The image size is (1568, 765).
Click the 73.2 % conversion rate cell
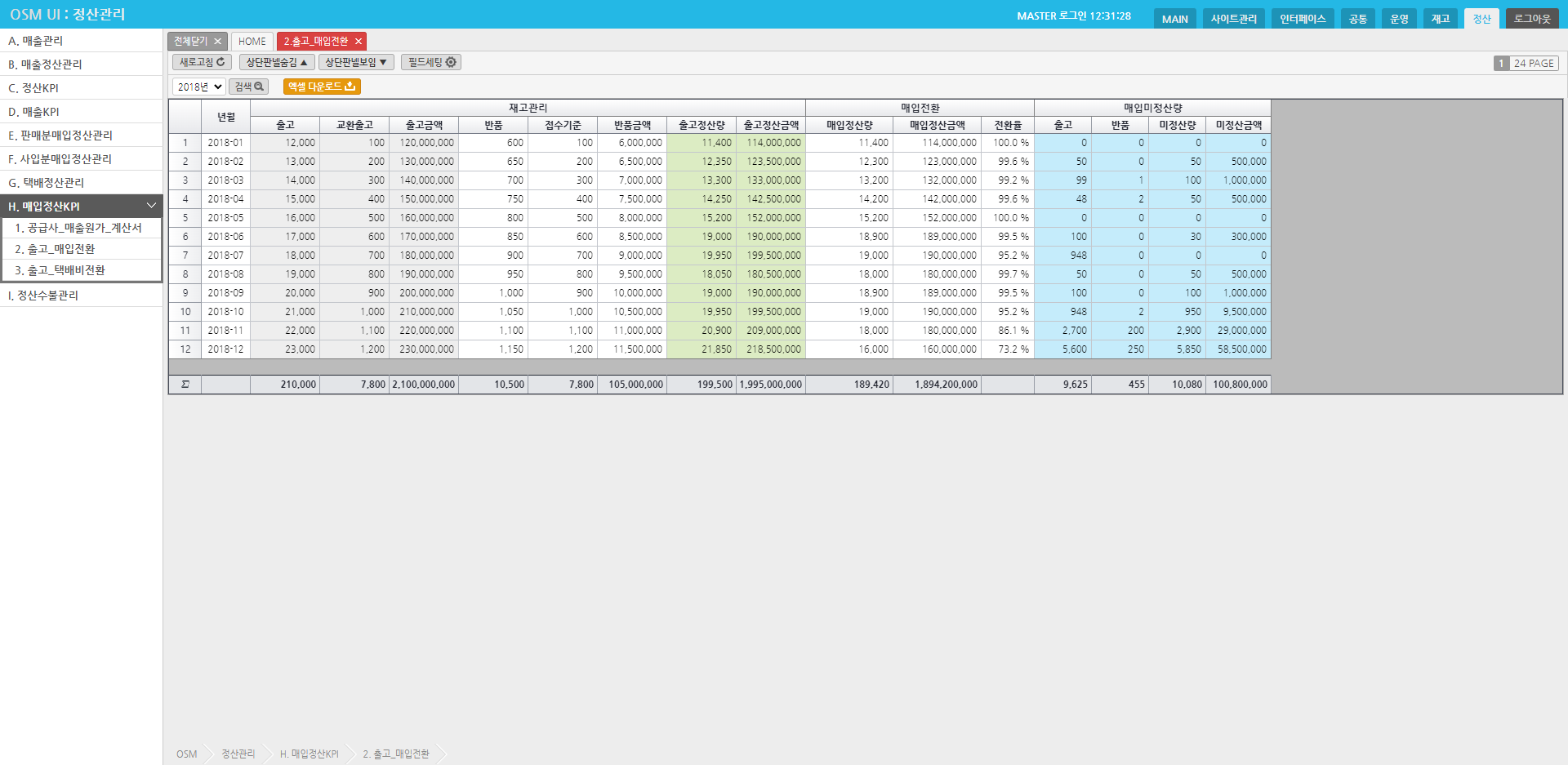1008,349
